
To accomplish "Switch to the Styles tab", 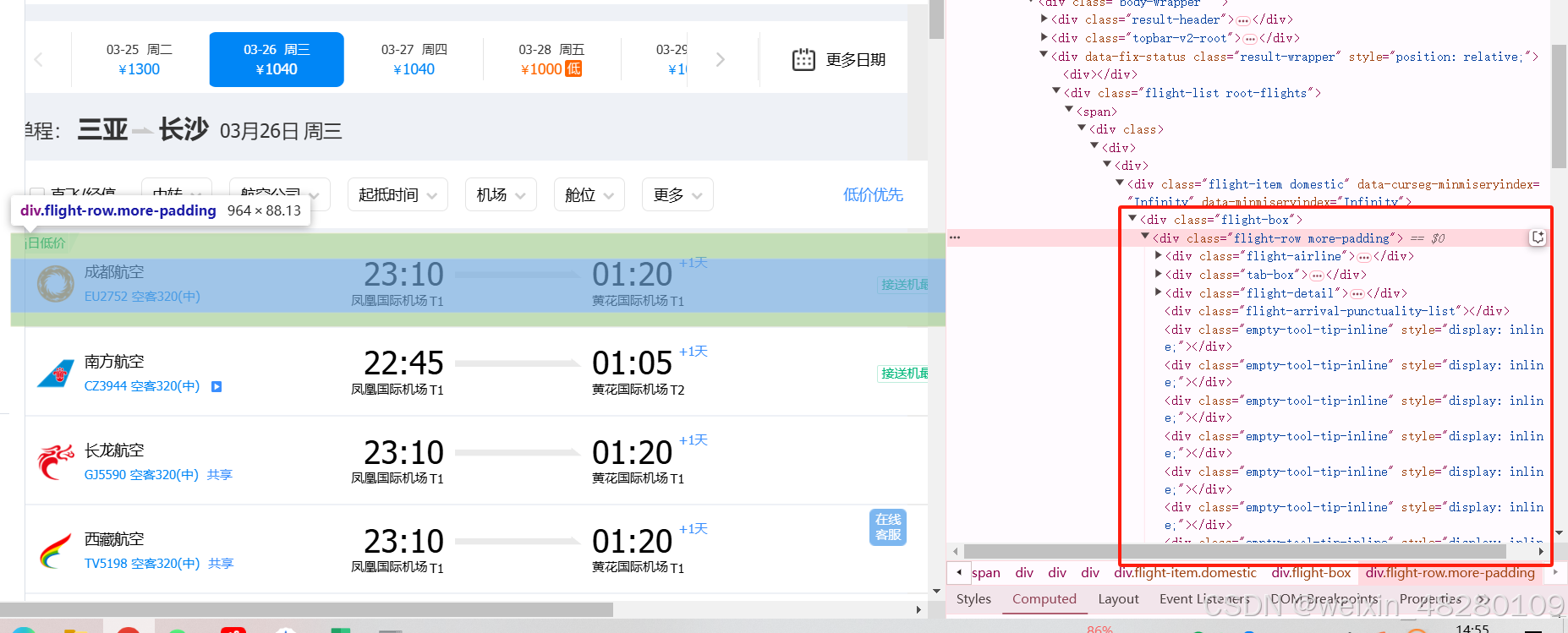I will click(973, 598).
